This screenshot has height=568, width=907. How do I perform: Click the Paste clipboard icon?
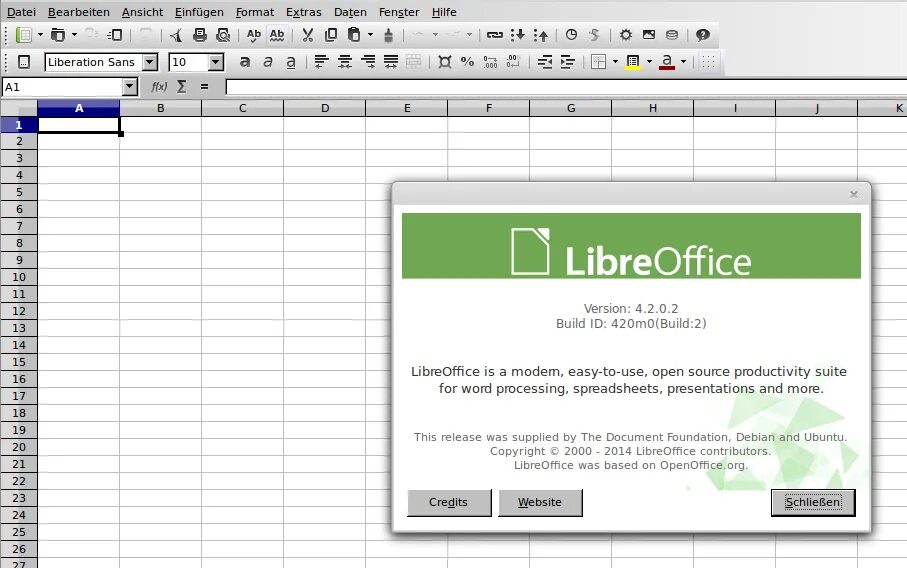[x=354, y=35]
